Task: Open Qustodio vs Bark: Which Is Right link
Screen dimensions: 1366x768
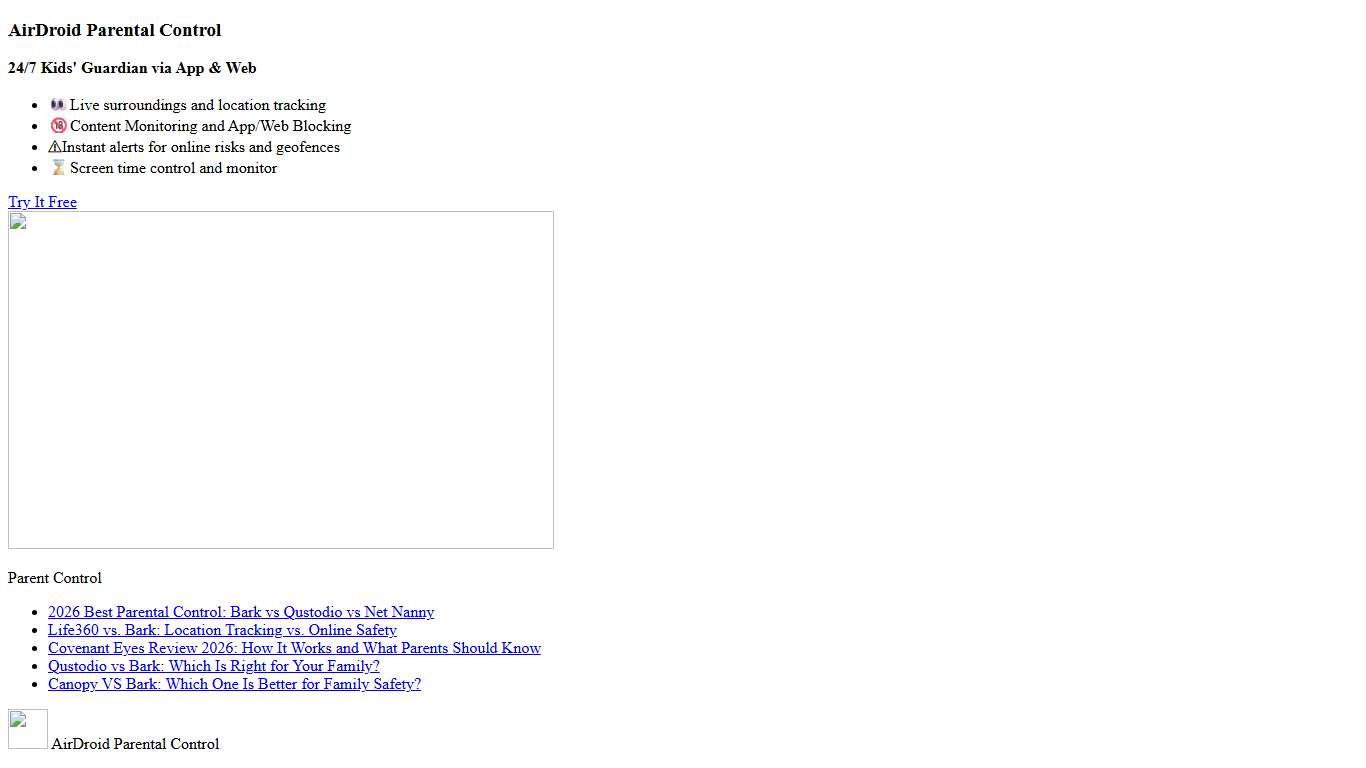Action: click(x=214, y=666)
